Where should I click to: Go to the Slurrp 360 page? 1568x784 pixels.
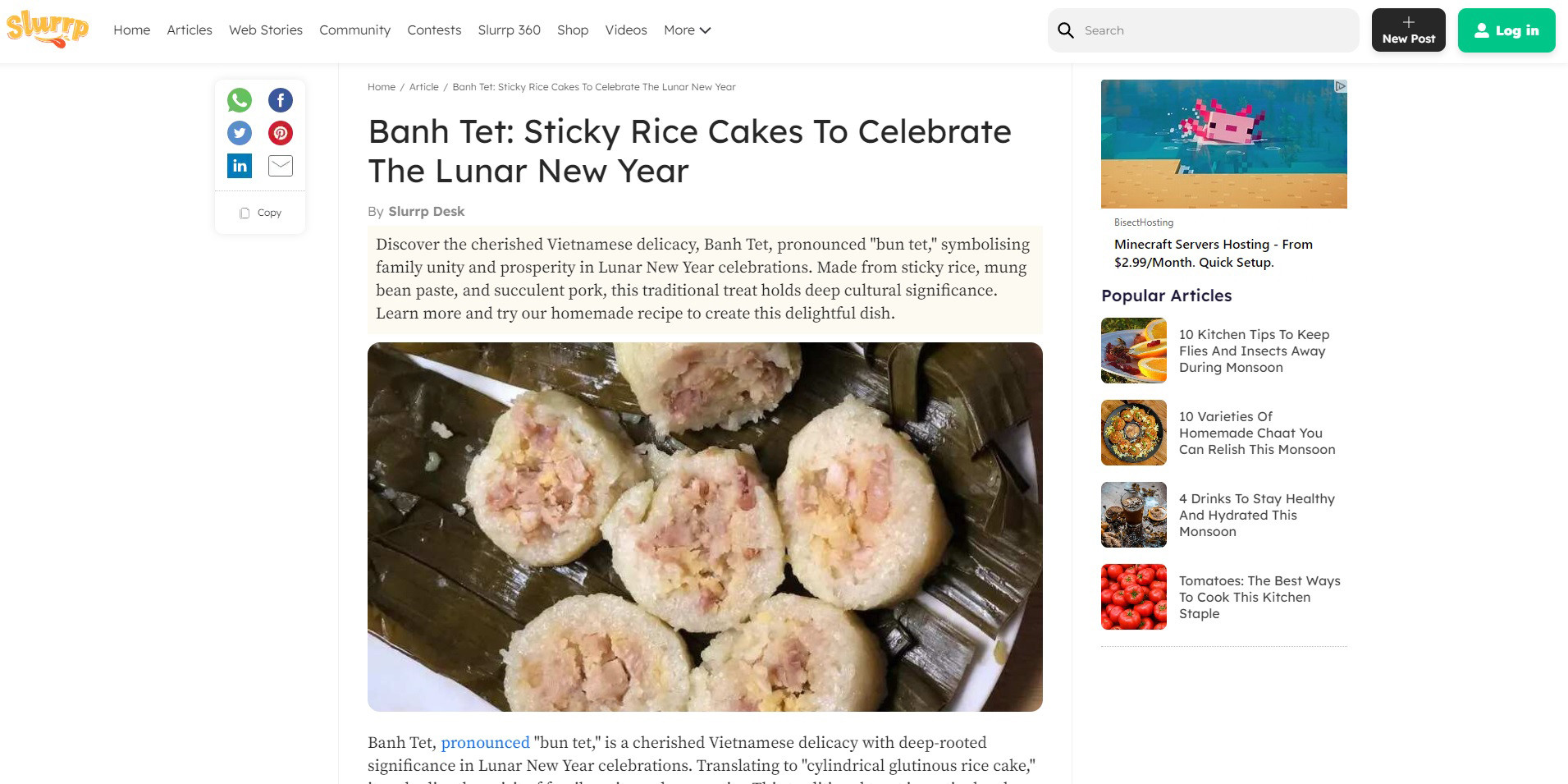[509, 30]
